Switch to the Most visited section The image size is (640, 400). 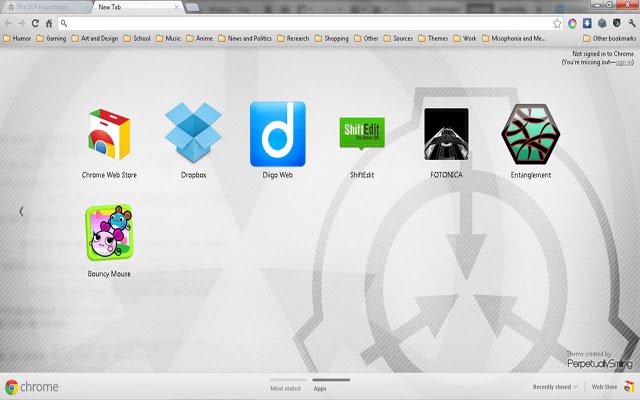pyautogui.click(x=285, y=385)
